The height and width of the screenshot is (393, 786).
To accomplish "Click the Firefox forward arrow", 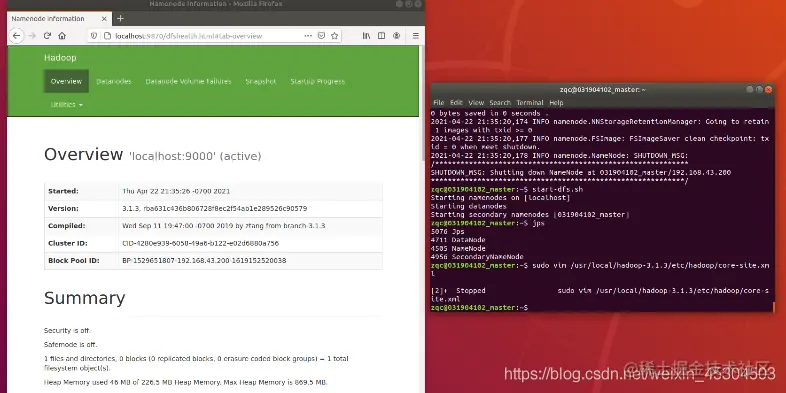I will 32,36.
